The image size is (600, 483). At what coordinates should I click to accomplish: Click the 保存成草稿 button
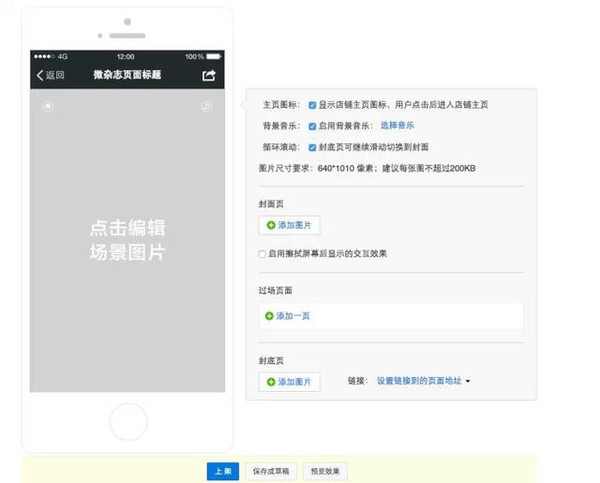271,471
